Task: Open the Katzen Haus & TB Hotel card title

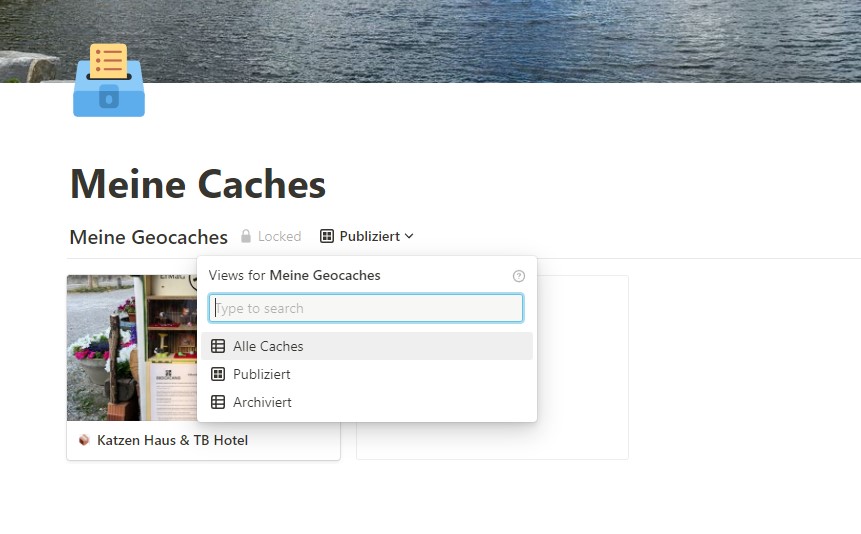Action: [172, 440]
